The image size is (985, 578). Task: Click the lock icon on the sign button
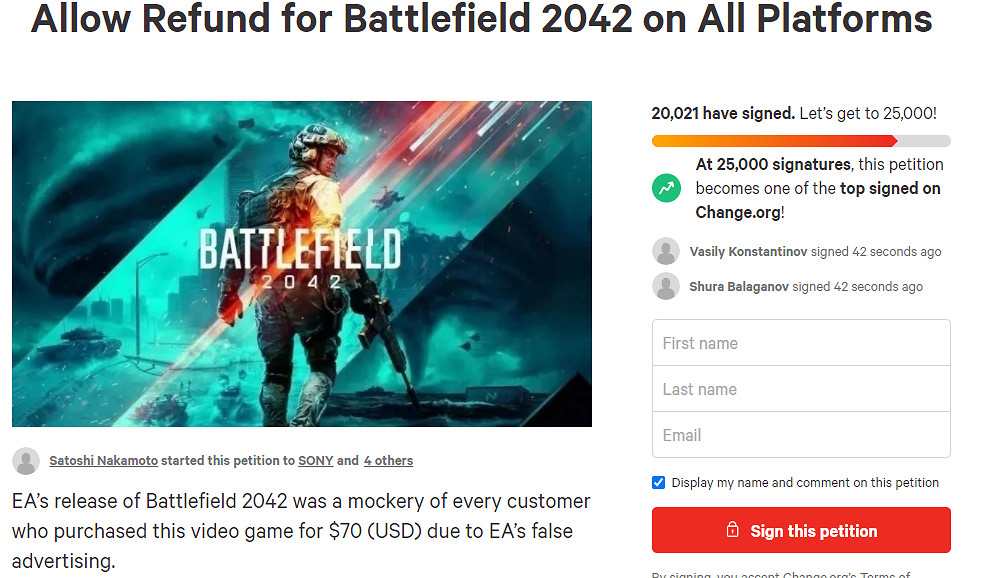733,531
